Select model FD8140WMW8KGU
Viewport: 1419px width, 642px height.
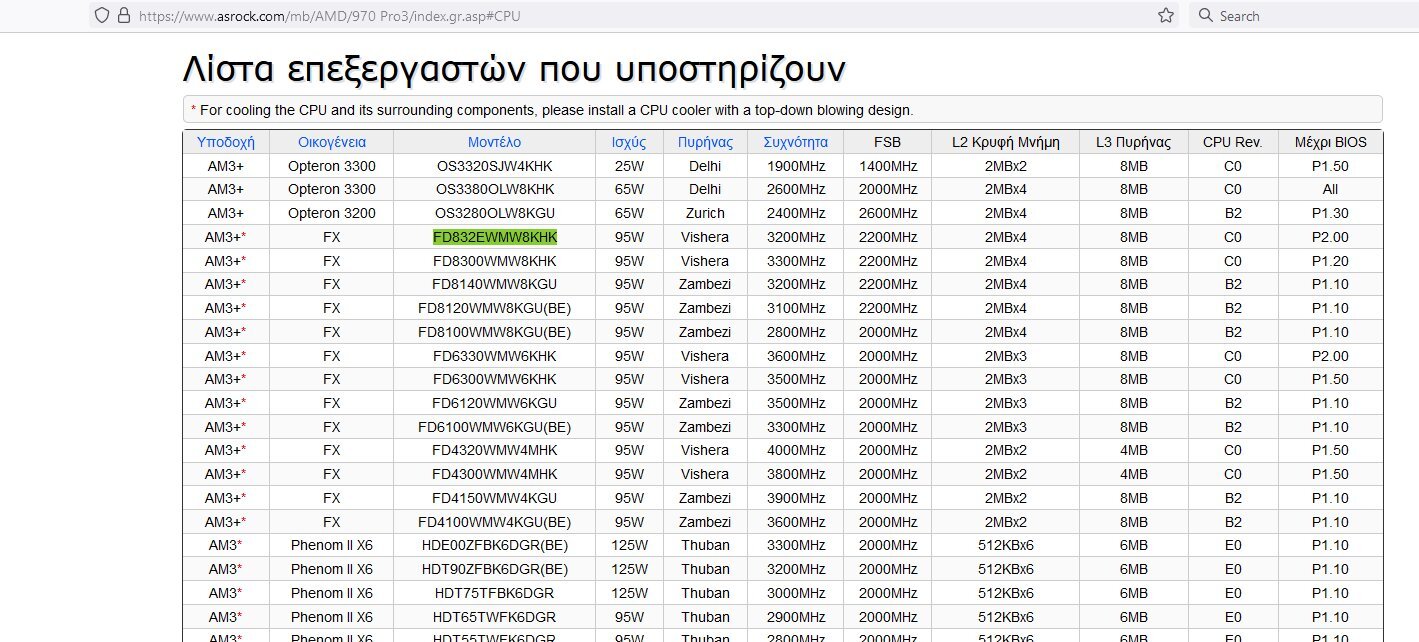[495, 284]
